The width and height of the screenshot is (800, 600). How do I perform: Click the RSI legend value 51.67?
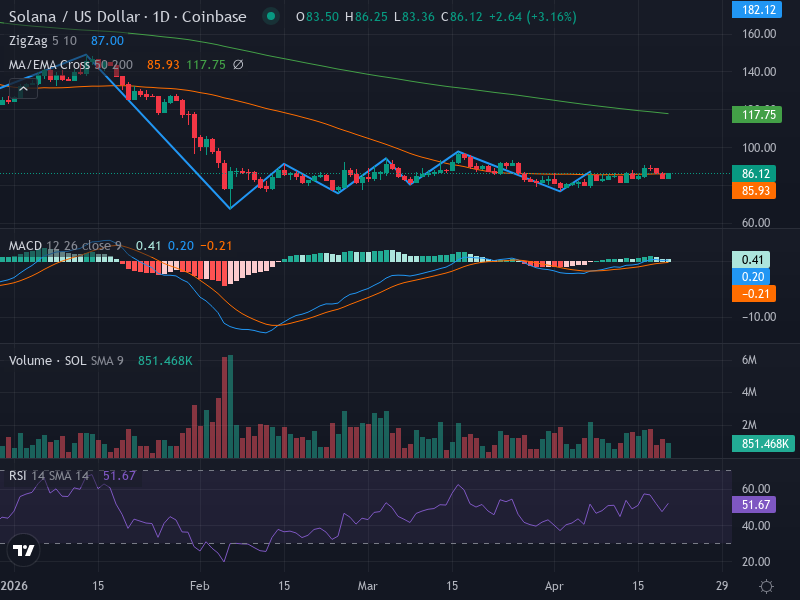[x=119, y=476]
